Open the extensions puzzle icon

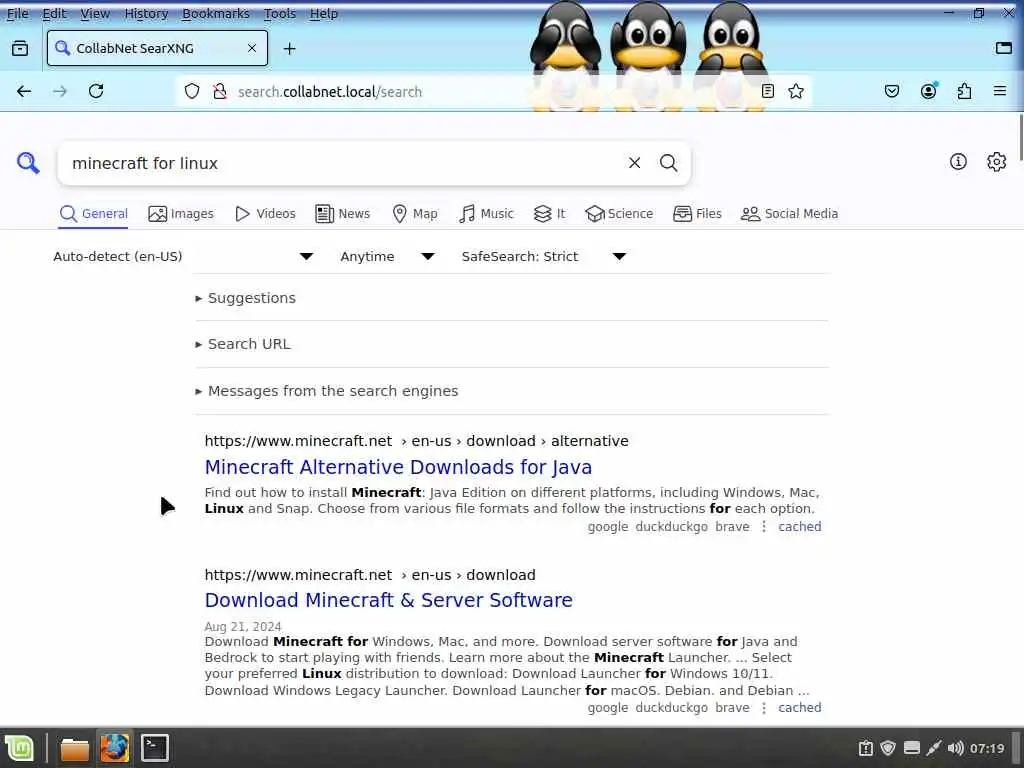point(964,91)
